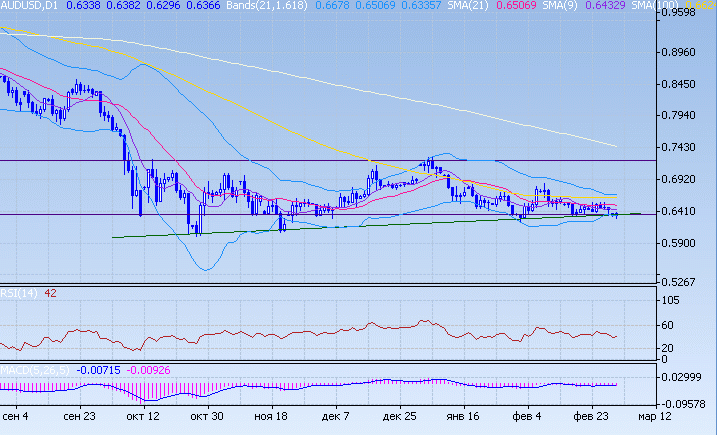Select the 'дек 25' date marker
The height and width of the screenshot is (435, 717).
click(400, 415)
